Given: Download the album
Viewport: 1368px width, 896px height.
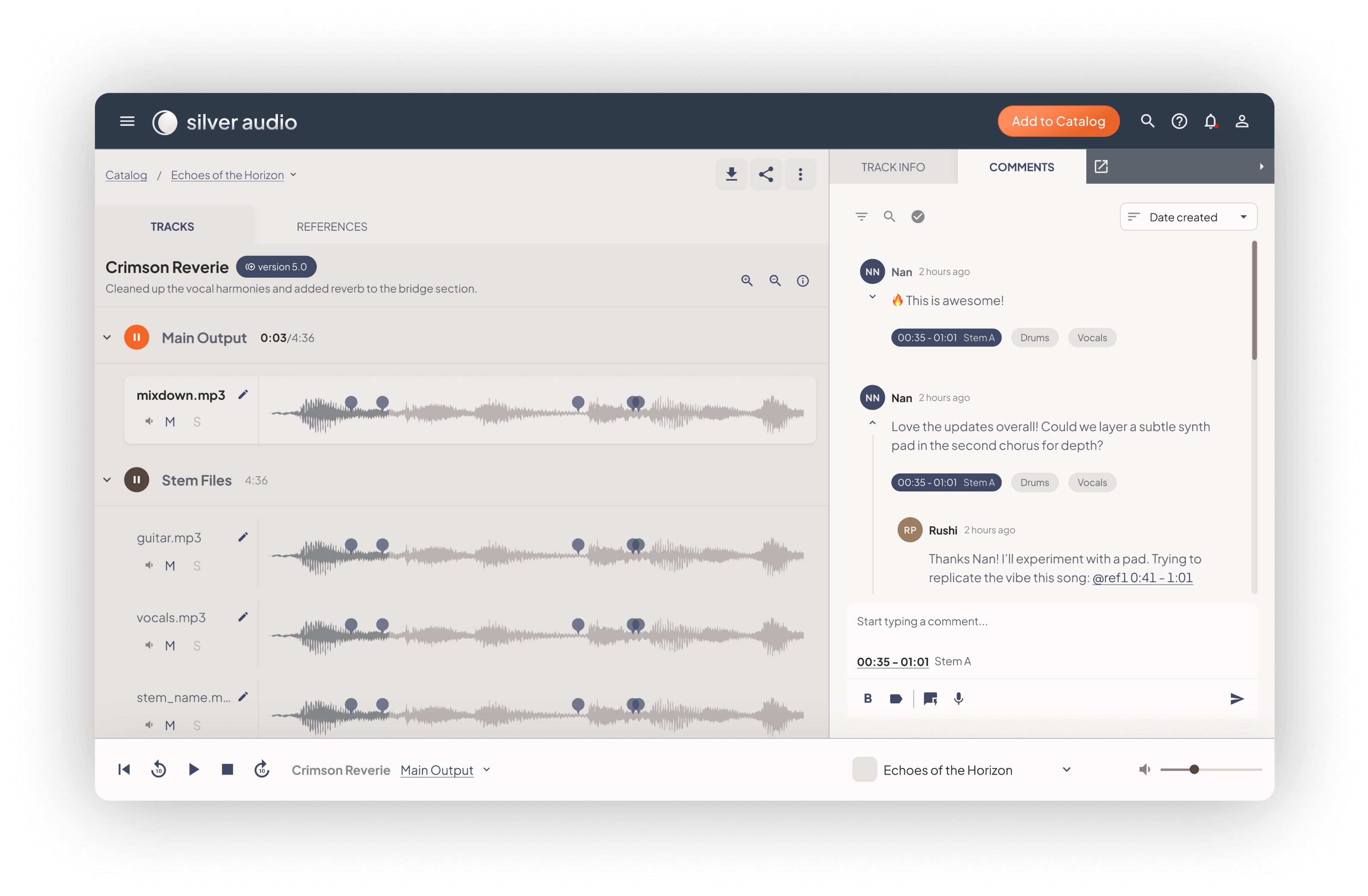Looking at the screenshot, I should tap(731, 174).
